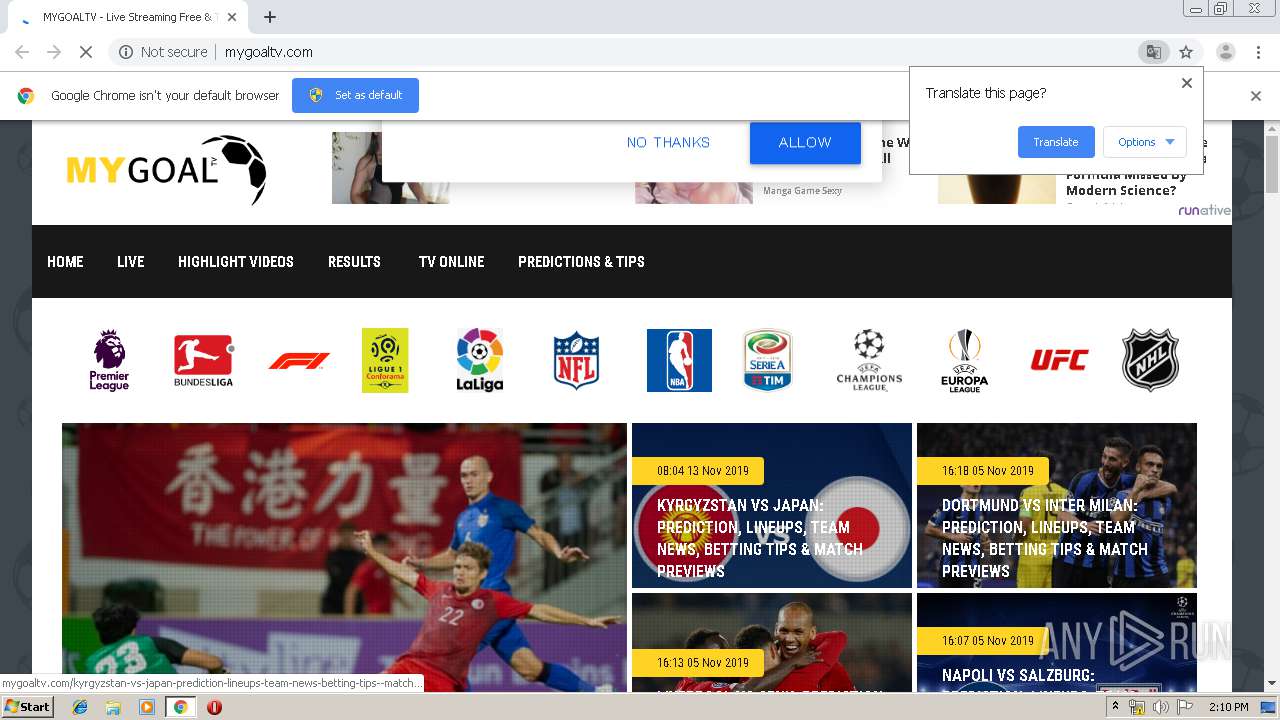Go back to previous page

(22, 52)
